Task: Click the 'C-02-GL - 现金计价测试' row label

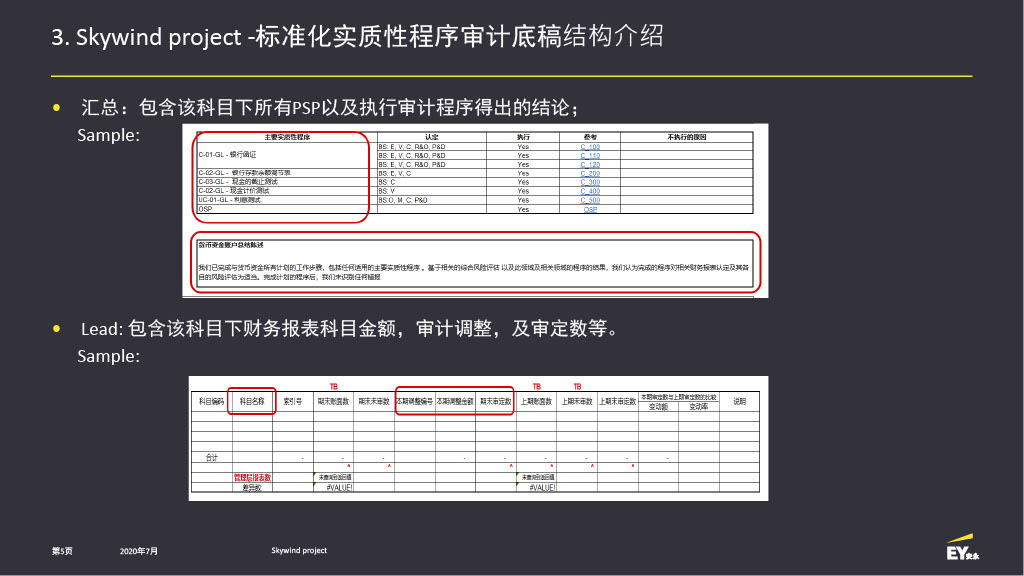Action: pyautogui.click(x=234, y=191)
